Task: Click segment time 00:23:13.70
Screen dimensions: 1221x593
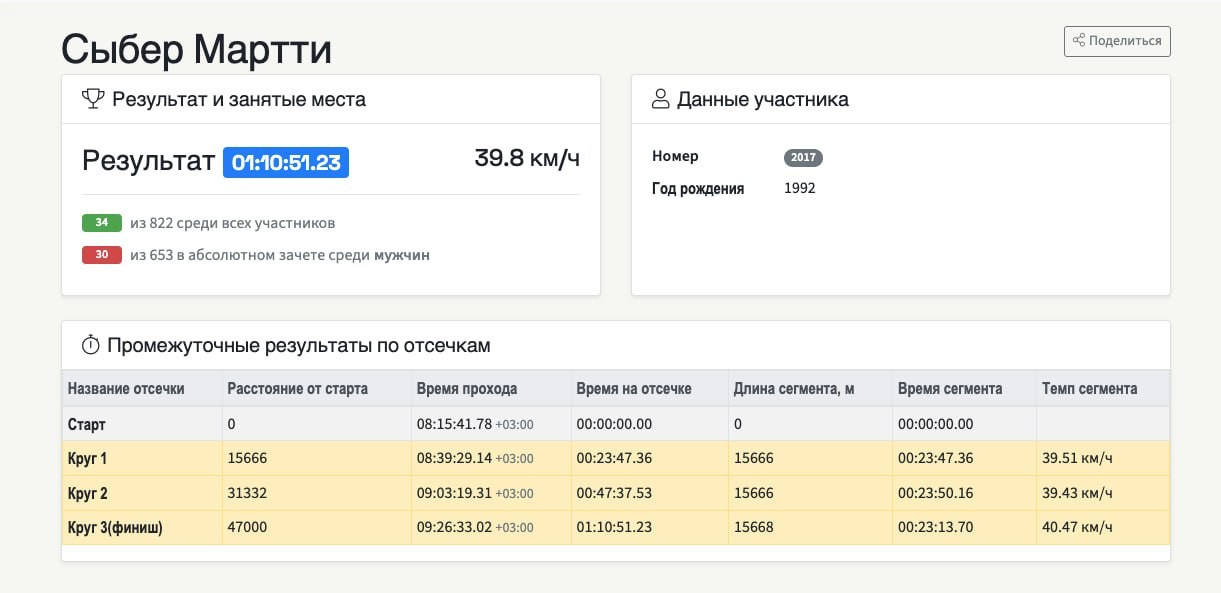Action: coord(936,528)
